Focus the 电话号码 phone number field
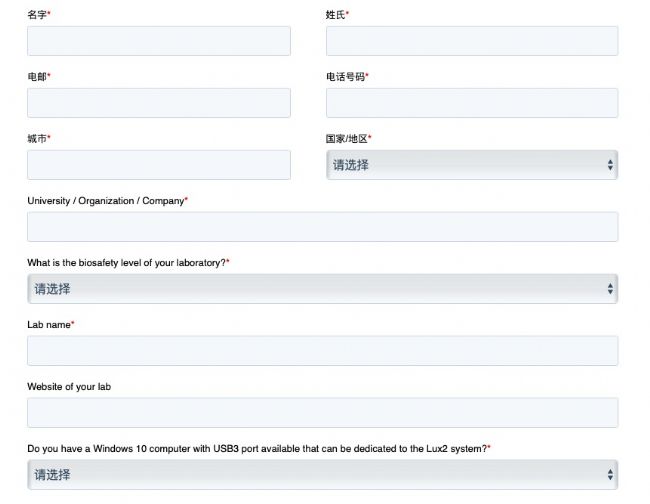650x504 pixels. 472,103
